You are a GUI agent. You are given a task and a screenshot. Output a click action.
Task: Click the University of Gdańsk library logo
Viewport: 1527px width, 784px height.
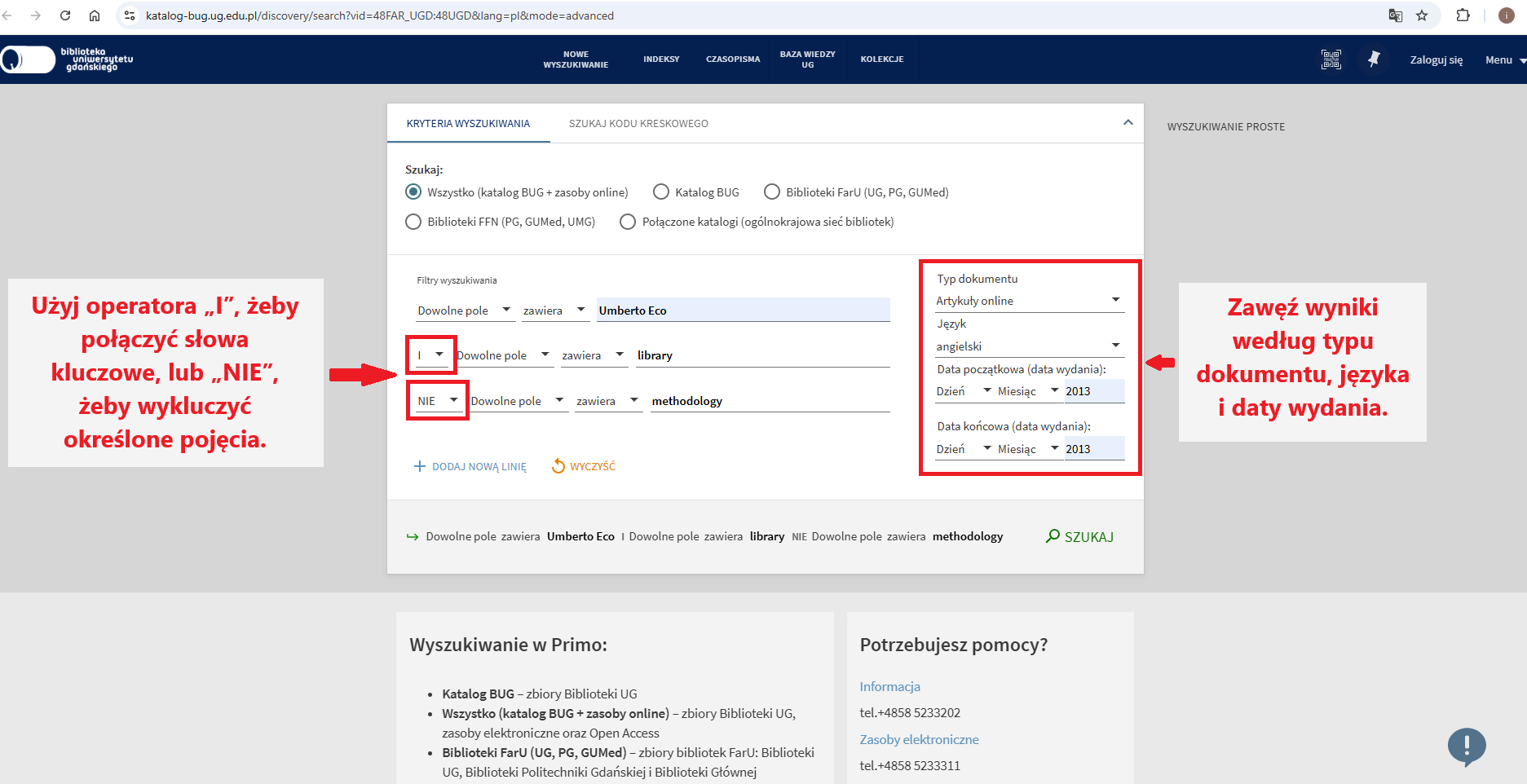coord(68,59)
